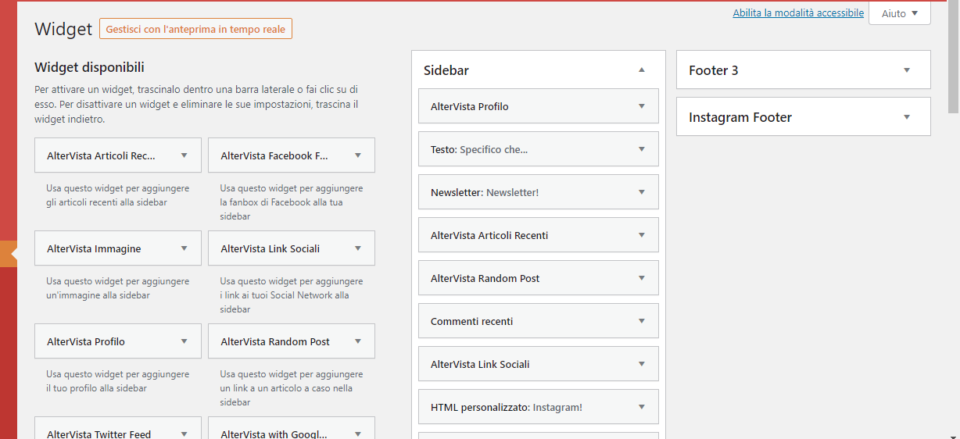Expand AlterVista Link Sociali in Sidebar

click(641, 364)
